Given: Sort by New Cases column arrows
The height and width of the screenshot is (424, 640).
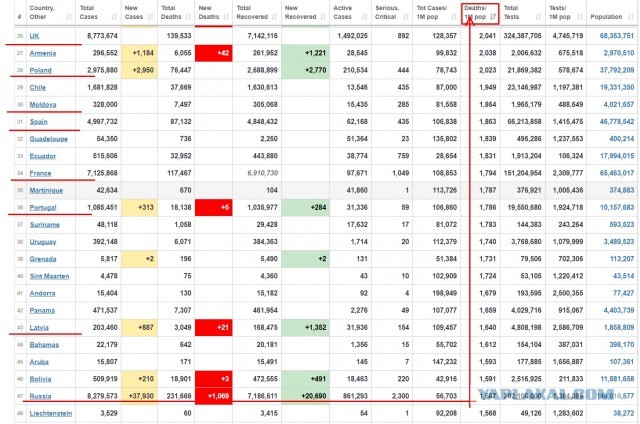Looking at the screenshot, I should click(151, 17).
